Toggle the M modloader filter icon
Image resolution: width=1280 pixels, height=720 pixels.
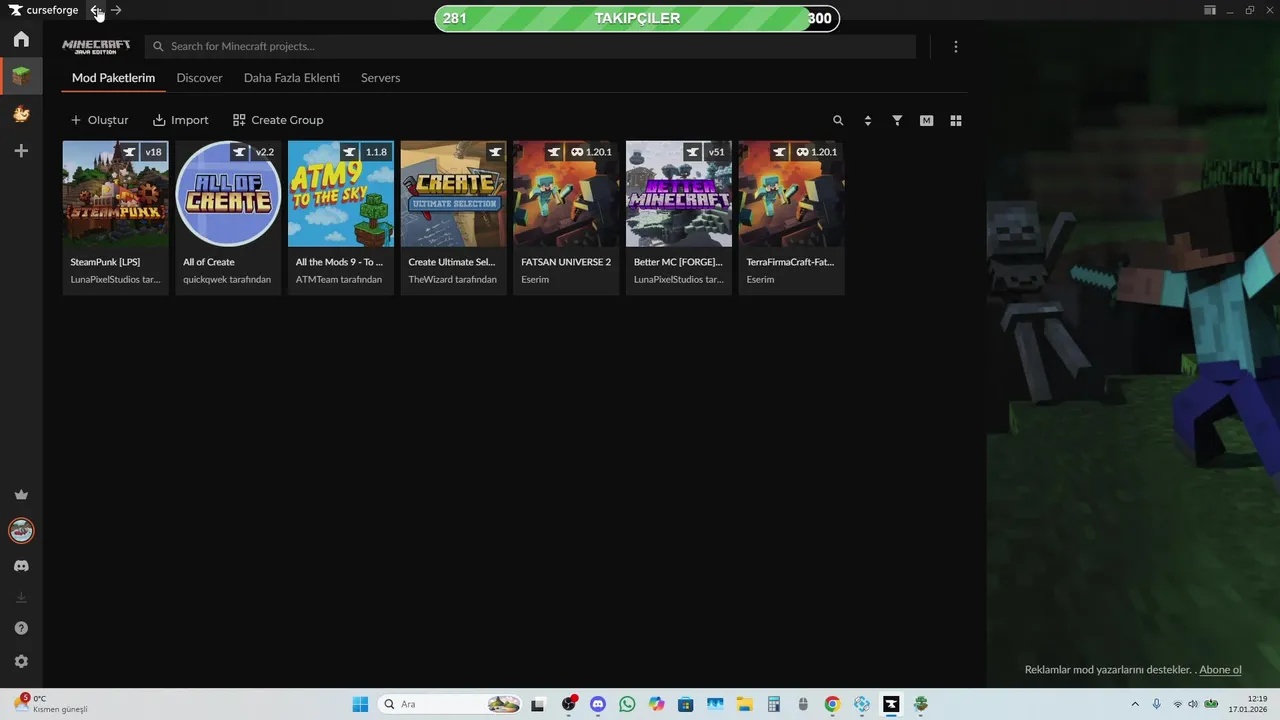point(926,120)
